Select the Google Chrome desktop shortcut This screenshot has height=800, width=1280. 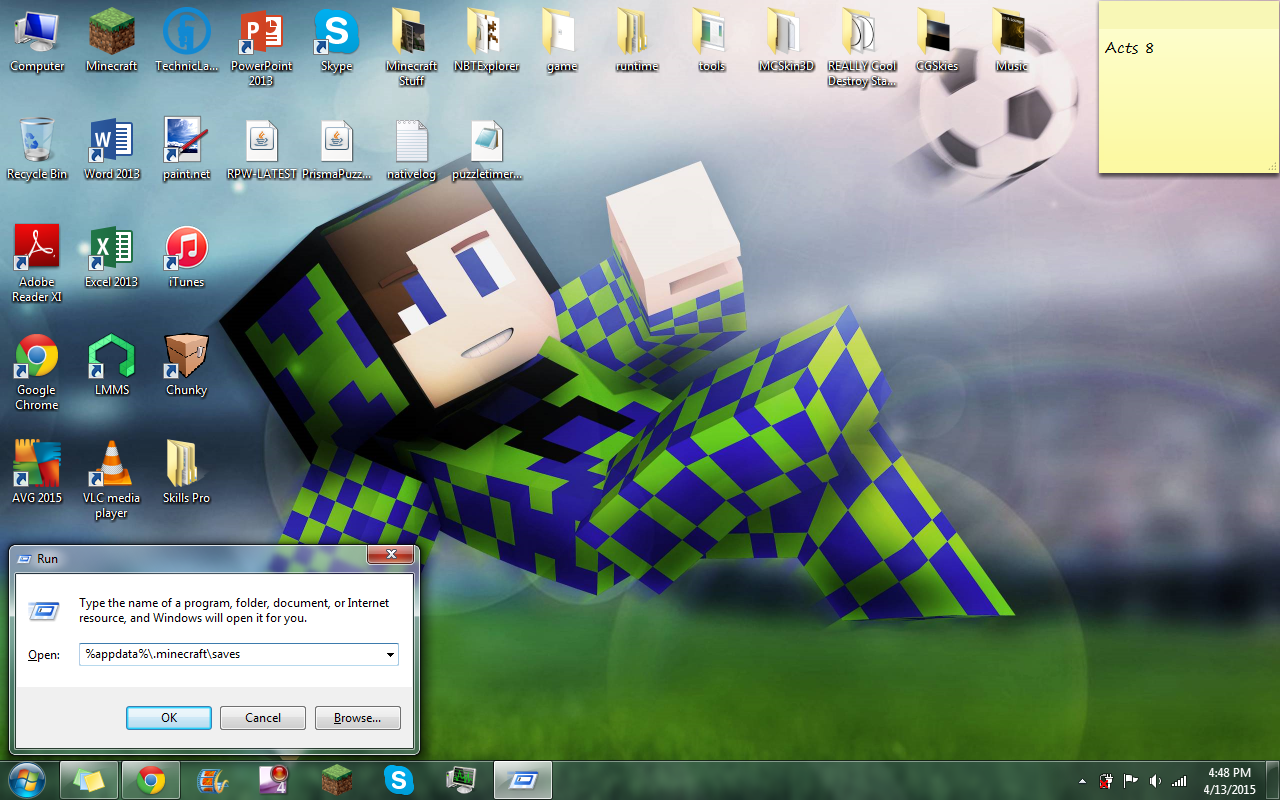37,371
